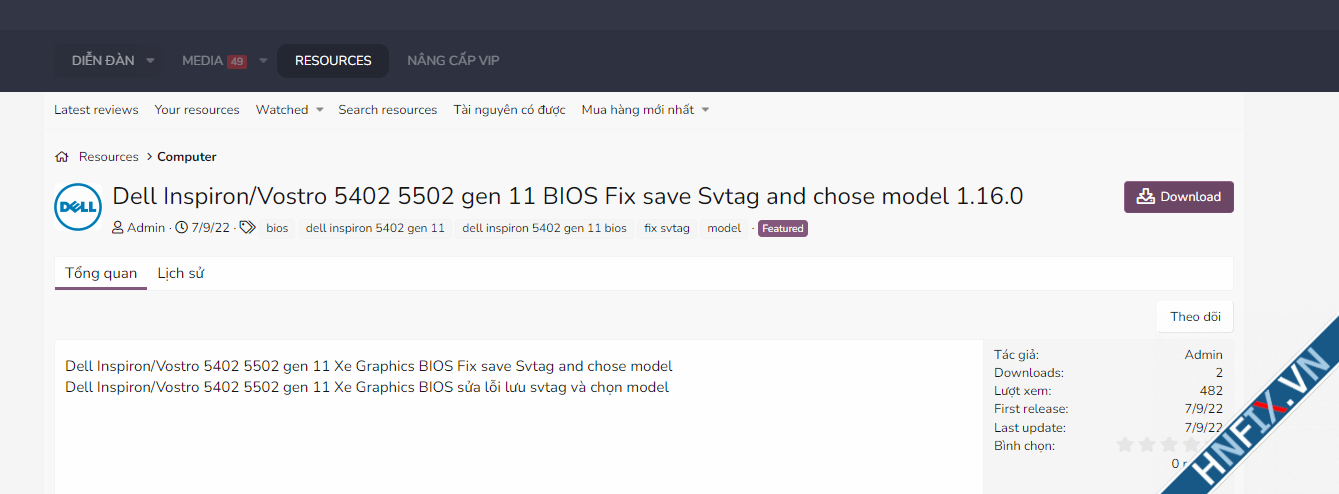
Task: Click the "bios" tag
Action: [x=277, y=228]
